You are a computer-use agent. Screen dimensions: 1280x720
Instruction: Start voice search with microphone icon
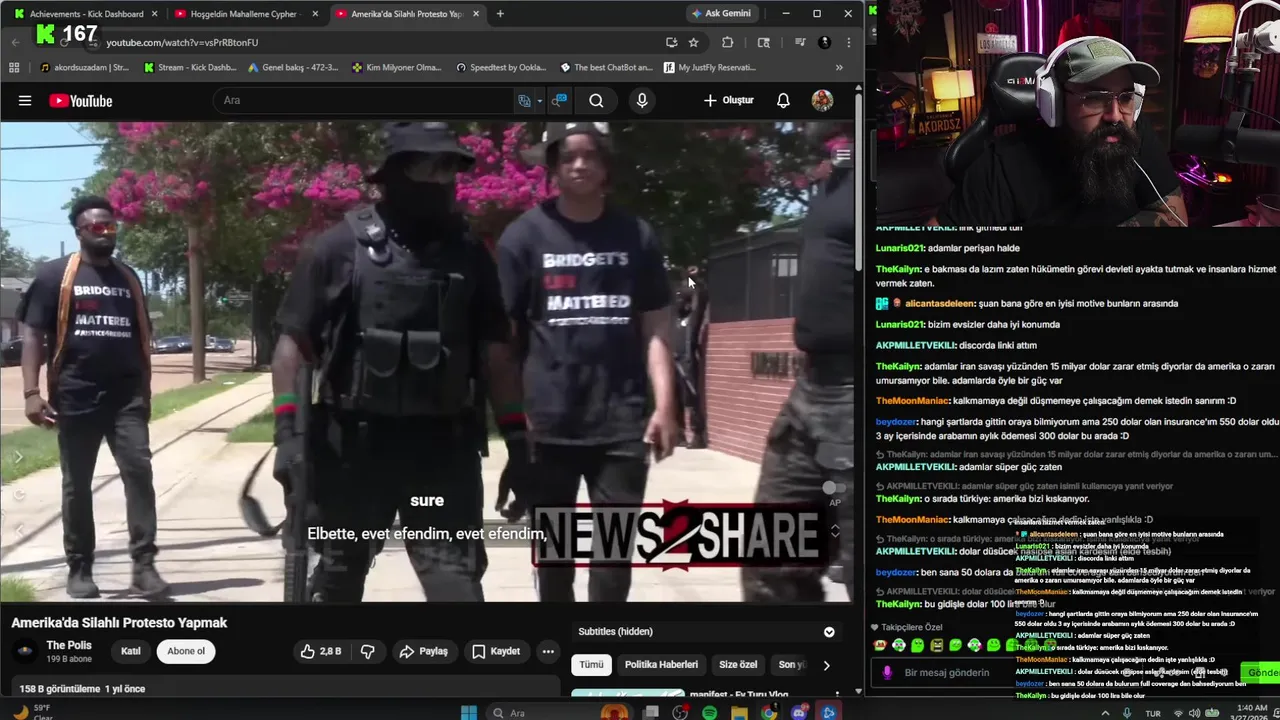(642, 100)
